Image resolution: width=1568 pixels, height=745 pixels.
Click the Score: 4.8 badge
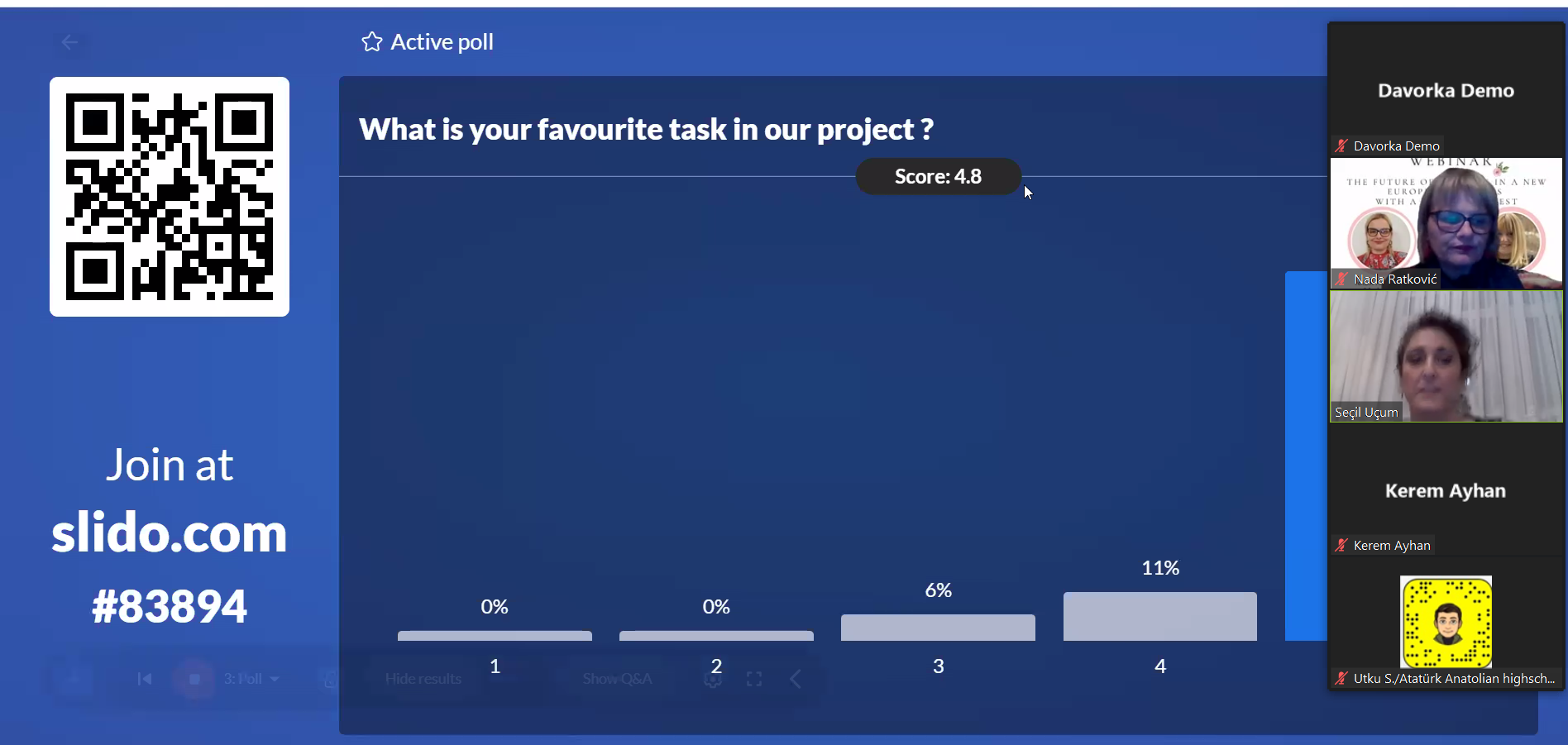click(938, 176)
